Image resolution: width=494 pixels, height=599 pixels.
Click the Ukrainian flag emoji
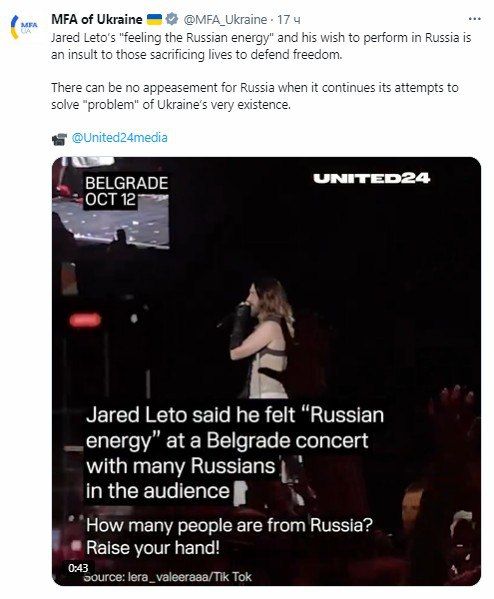pyautogui.click(x=154, y=19)
